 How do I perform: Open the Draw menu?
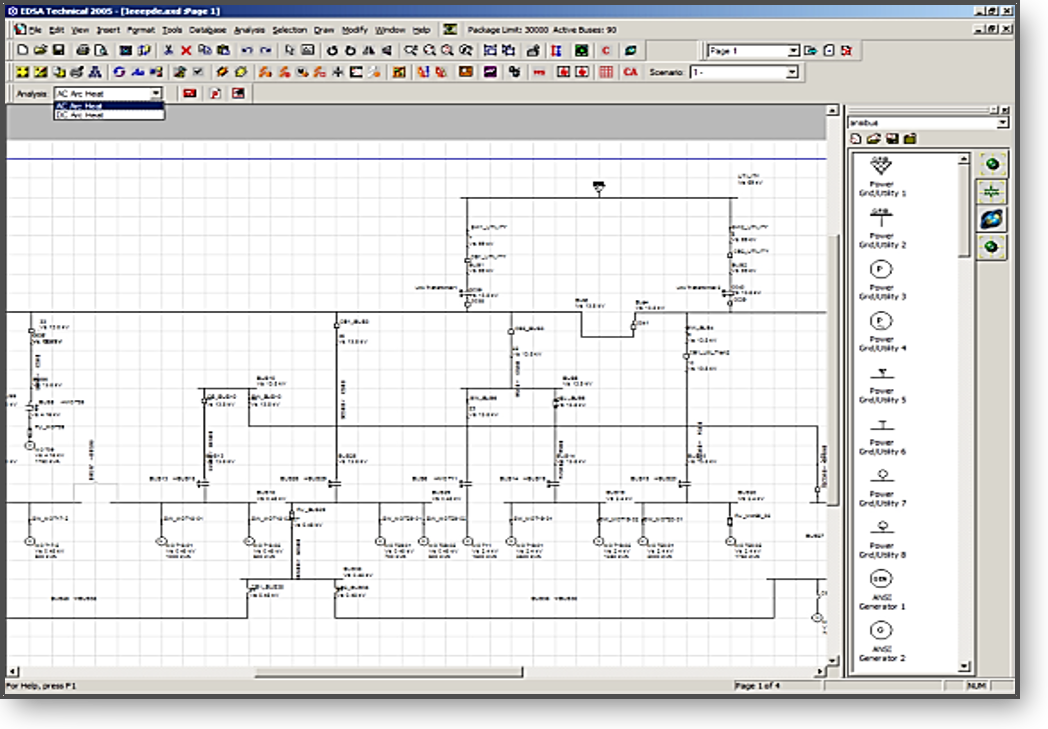pyautogui.click(x=324, y=30)
